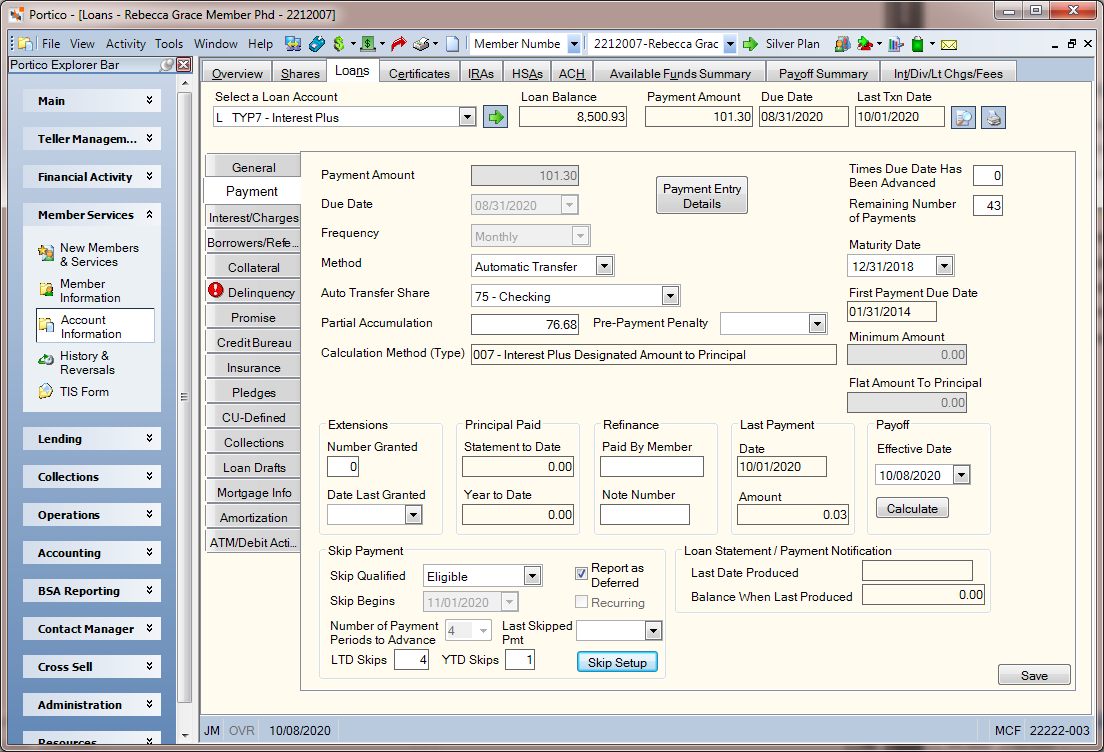Click the Payment Entry Details button

click(x=701, y=196)
